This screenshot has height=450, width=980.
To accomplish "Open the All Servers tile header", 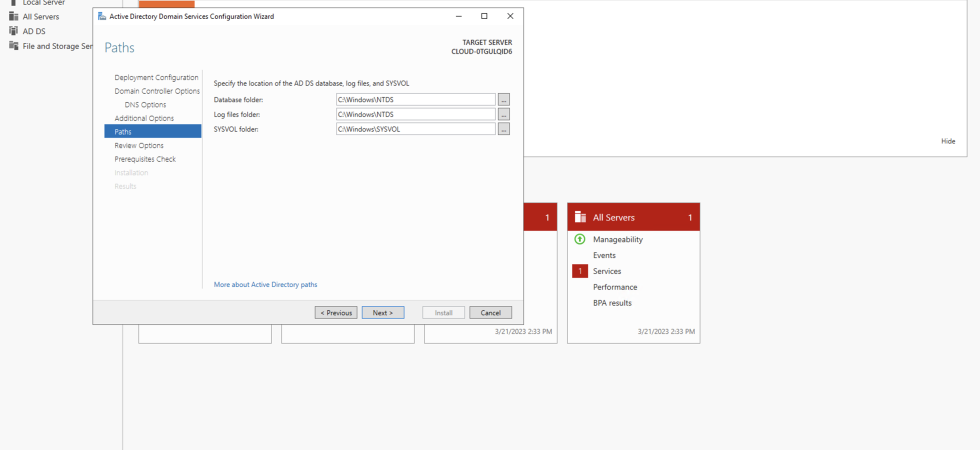I will [x=634, y=218].
